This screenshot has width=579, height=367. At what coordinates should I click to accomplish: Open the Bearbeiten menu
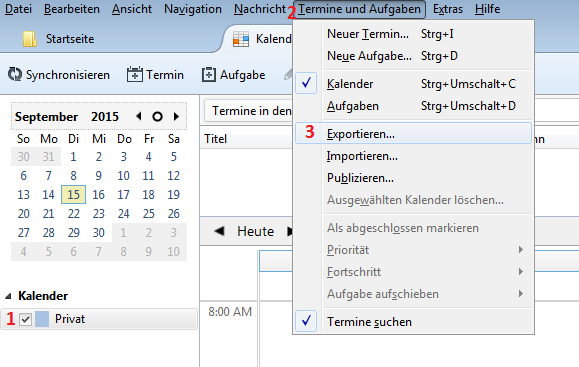point(72,9)
